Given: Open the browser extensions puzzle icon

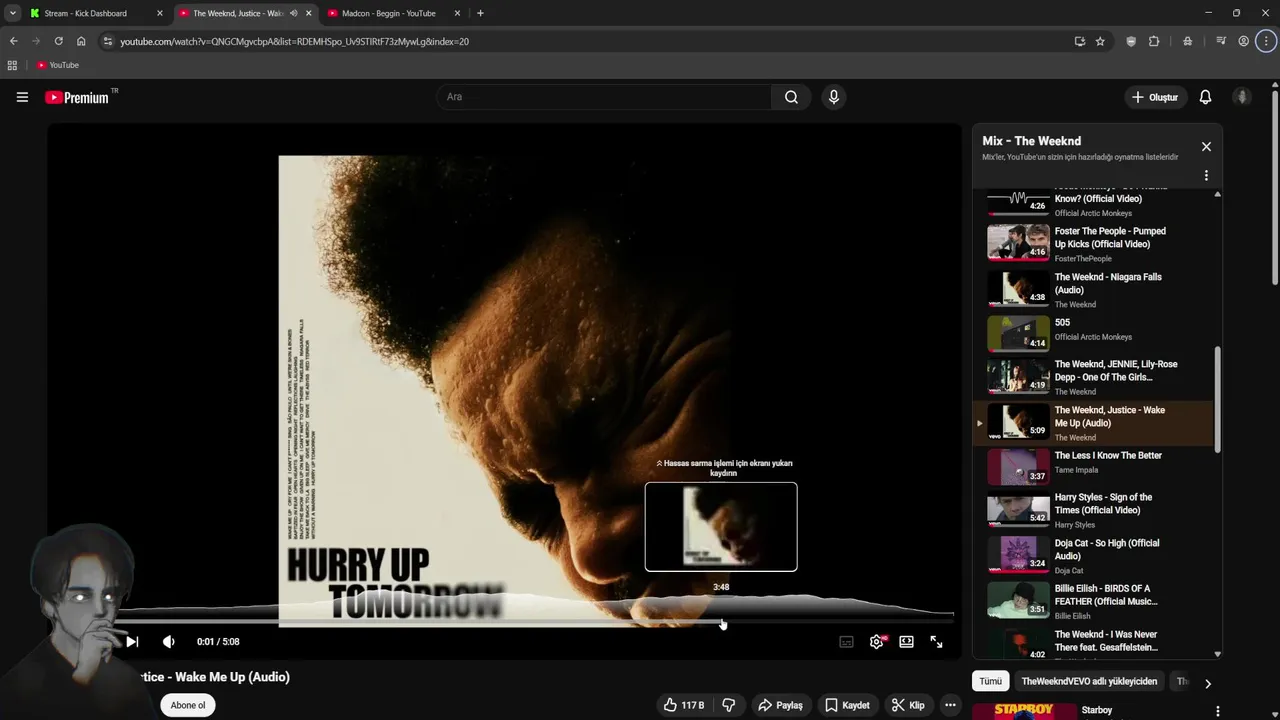Looking at the screenshot, I should tap(1154, 41).
